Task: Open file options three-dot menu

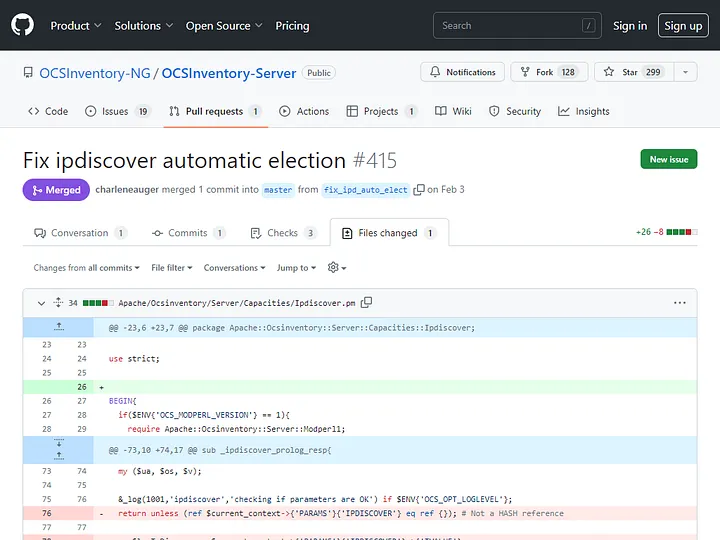Action: (x=680, y=303)
